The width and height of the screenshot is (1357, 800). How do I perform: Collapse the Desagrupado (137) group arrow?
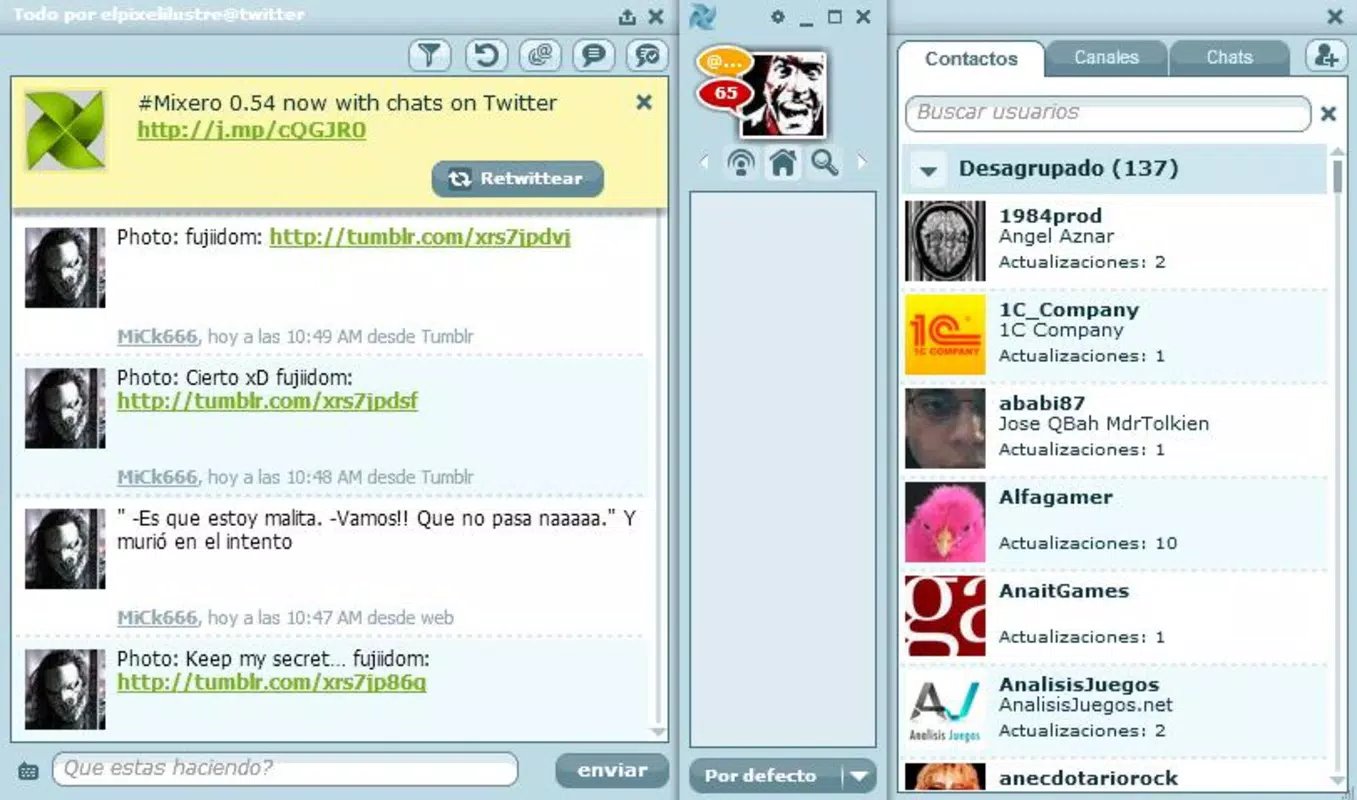pos(928,171)
